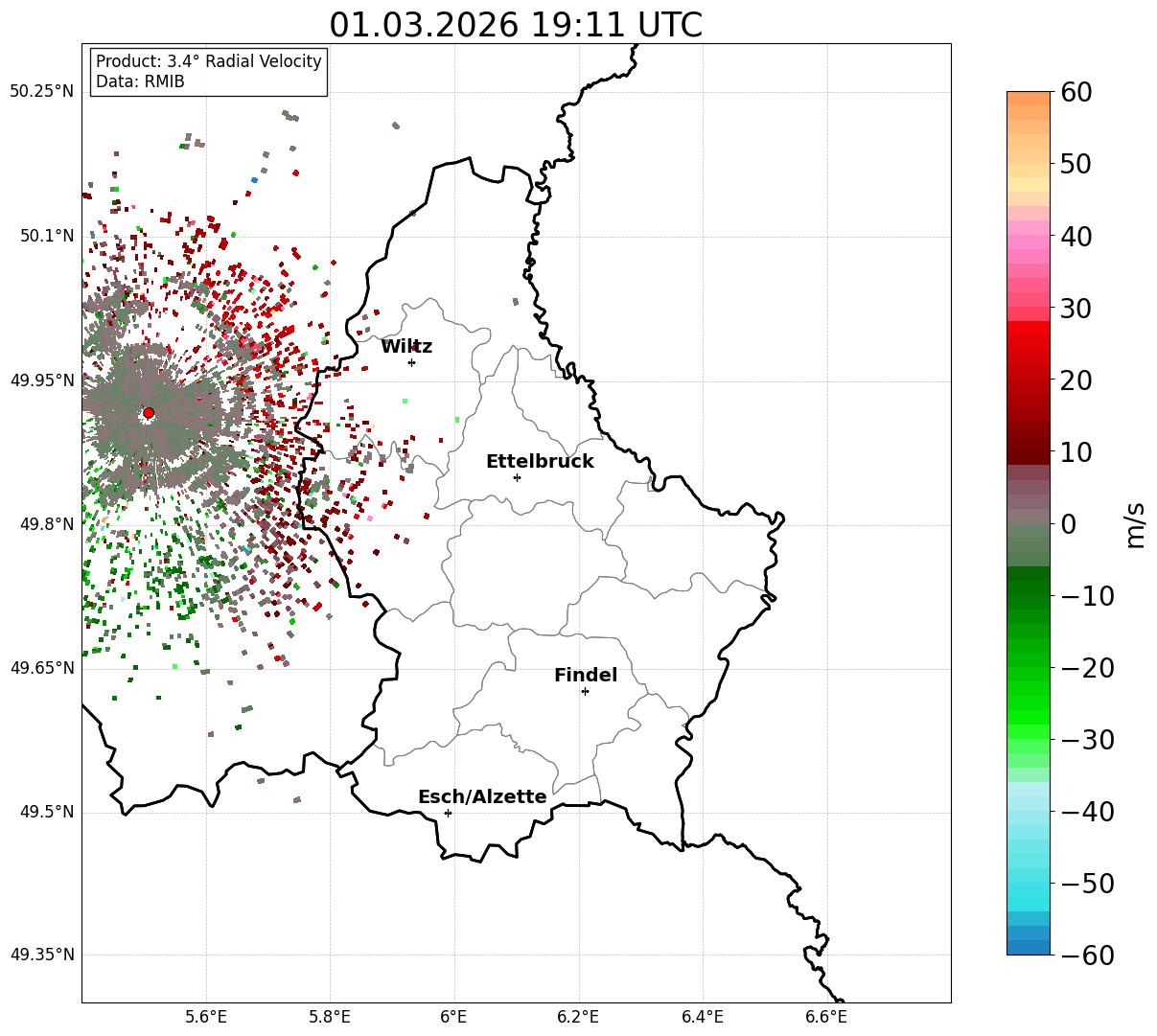Click the plot title 01.03.2026 19:11 UTC
Image resolution: width=1157 pixels, height=1036 pixels.
pyautogui.click(x=516, y=25)
